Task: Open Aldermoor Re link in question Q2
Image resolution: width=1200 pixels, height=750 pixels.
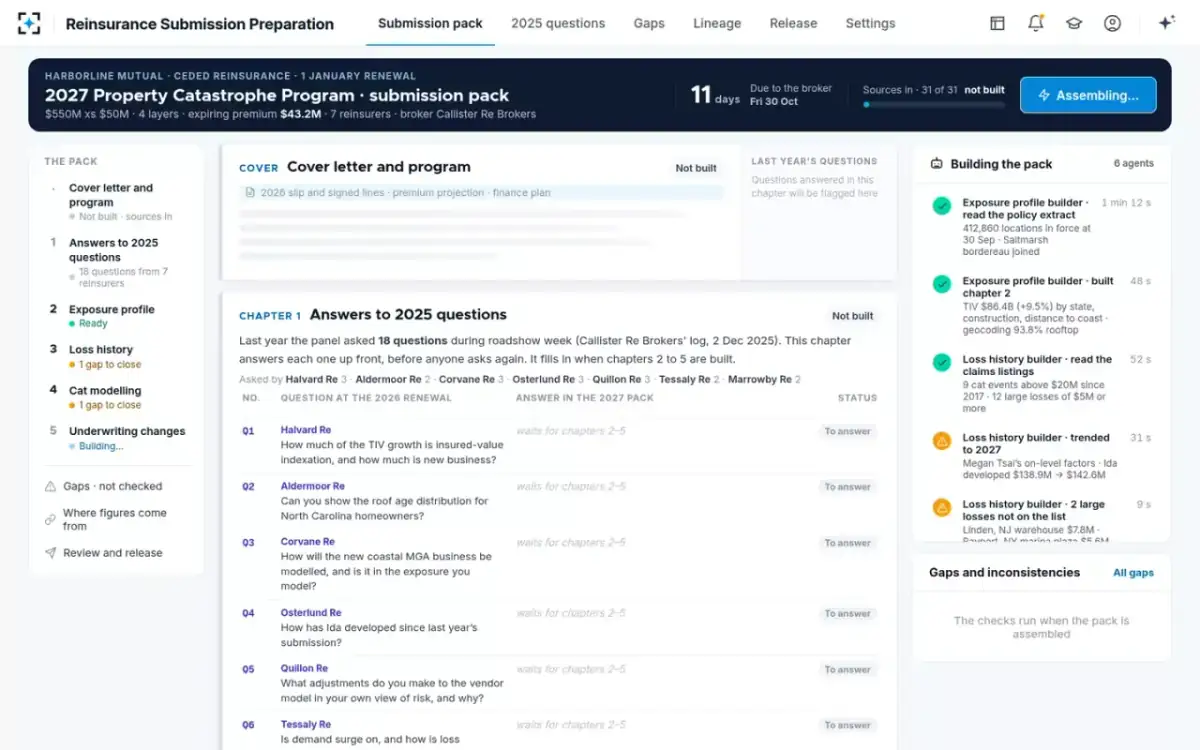Action: (x=313, y=486)
